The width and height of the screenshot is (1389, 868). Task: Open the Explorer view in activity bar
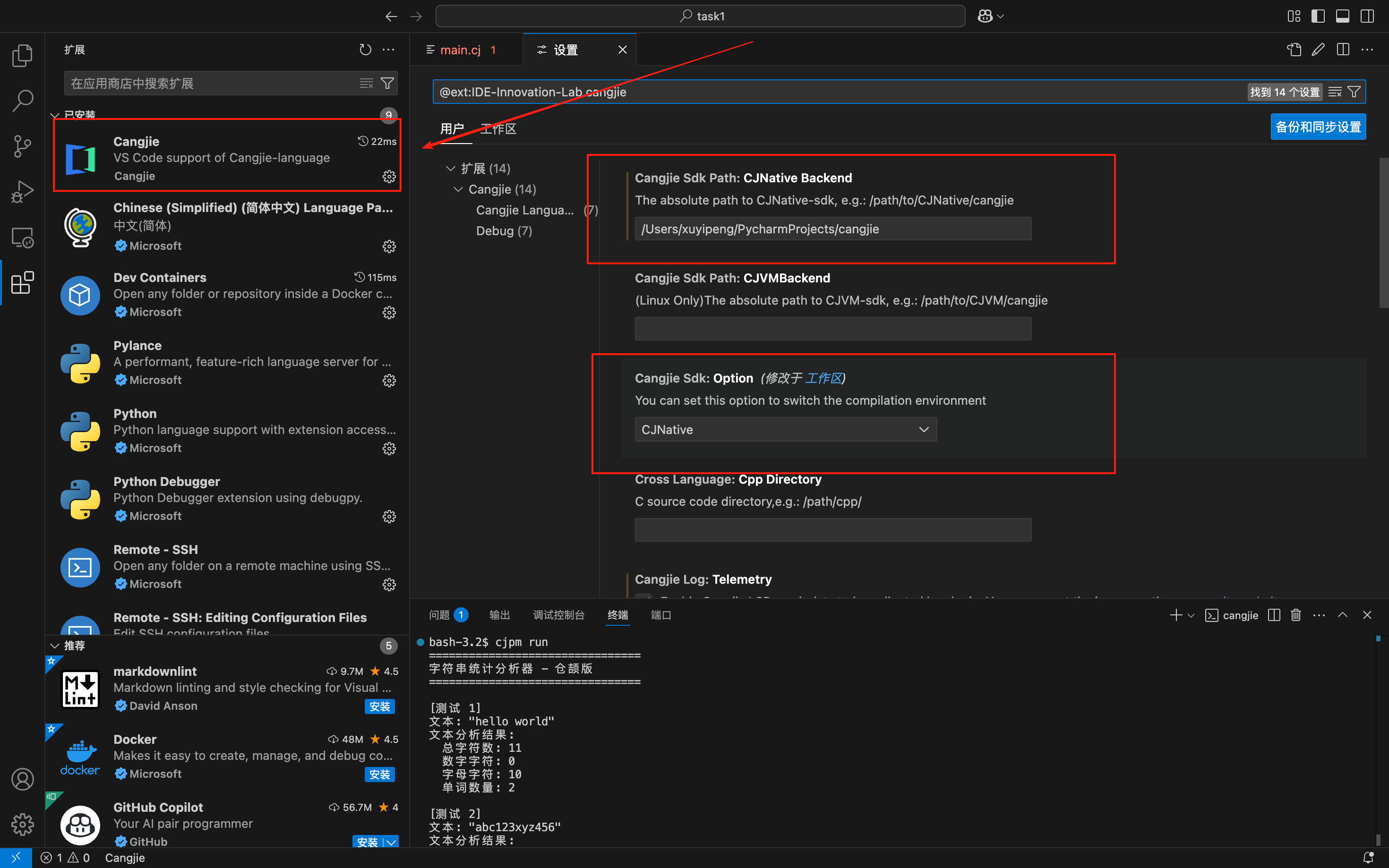point(22,56)
